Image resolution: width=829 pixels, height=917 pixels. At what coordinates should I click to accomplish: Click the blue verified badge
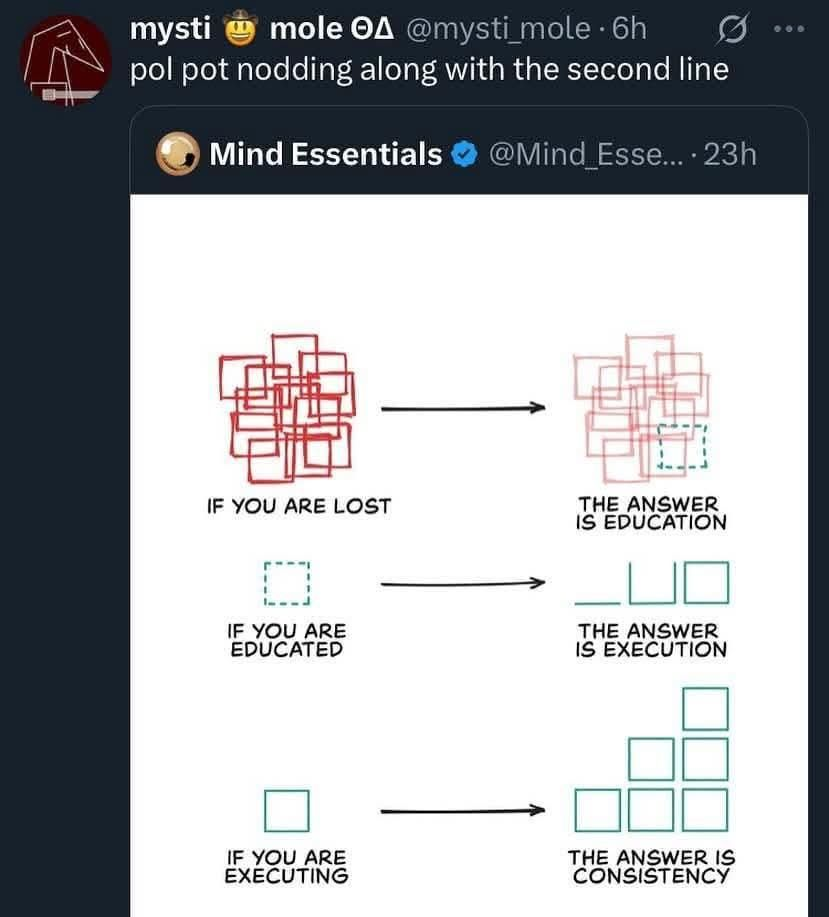[465, 154]
